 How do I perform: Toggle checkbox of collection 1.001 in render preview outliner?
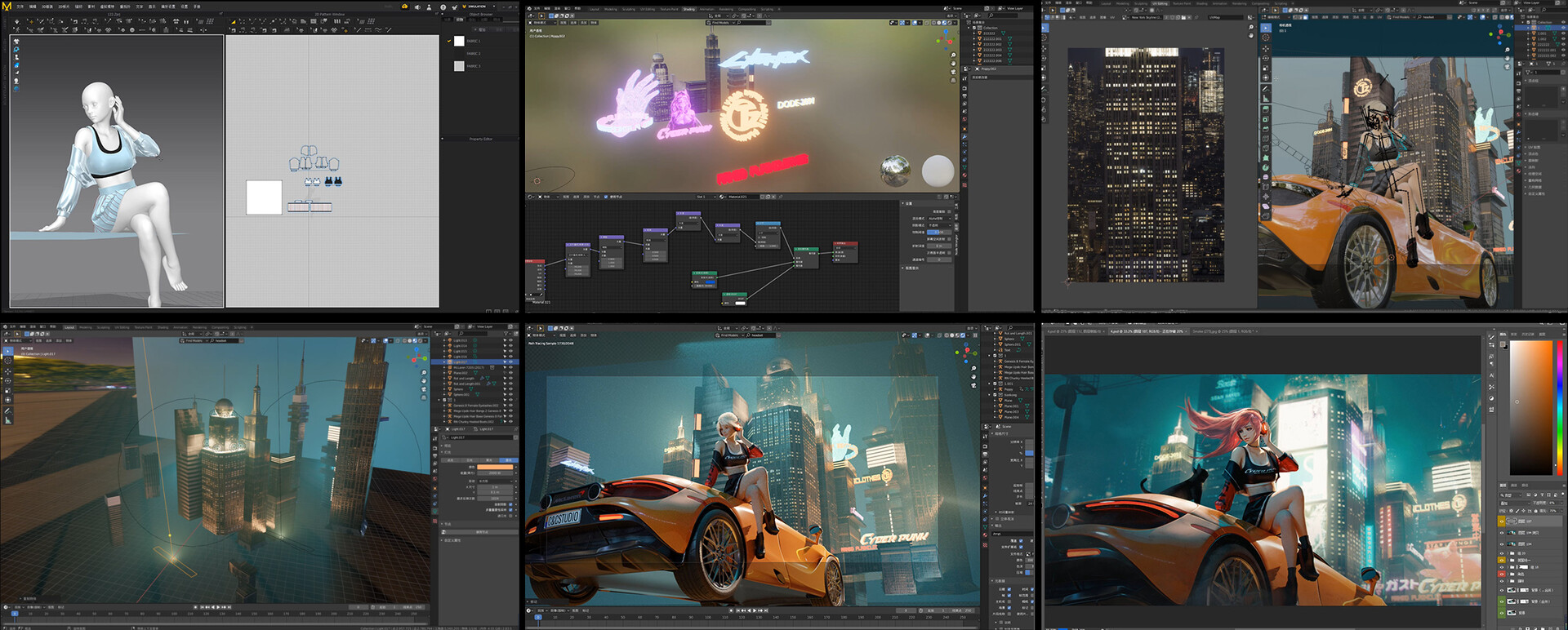[x=995, y=384]
